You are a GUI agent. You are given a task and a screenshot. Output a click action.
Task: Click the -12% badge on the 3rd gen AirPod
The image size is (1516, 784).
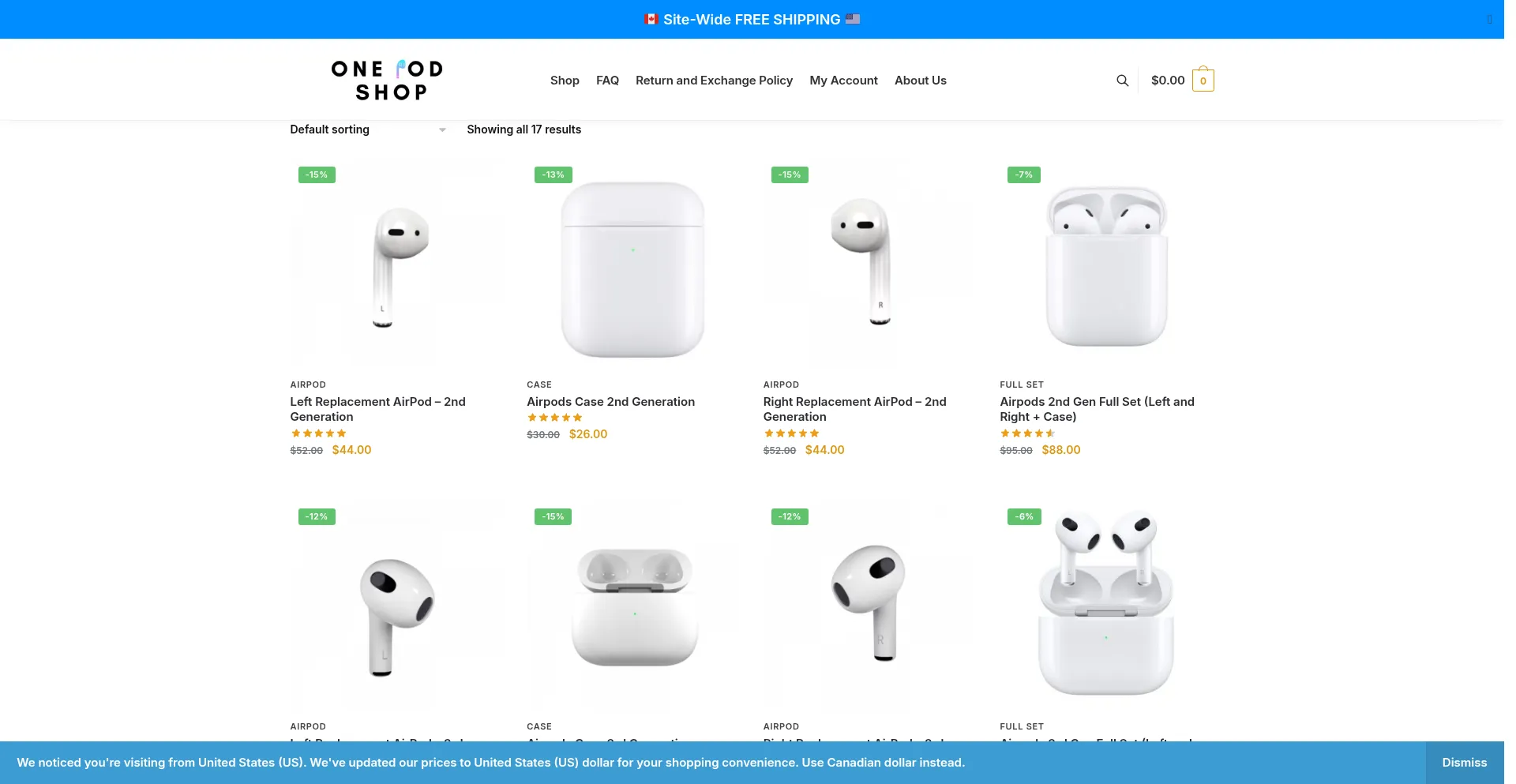[x=316, y=516]
